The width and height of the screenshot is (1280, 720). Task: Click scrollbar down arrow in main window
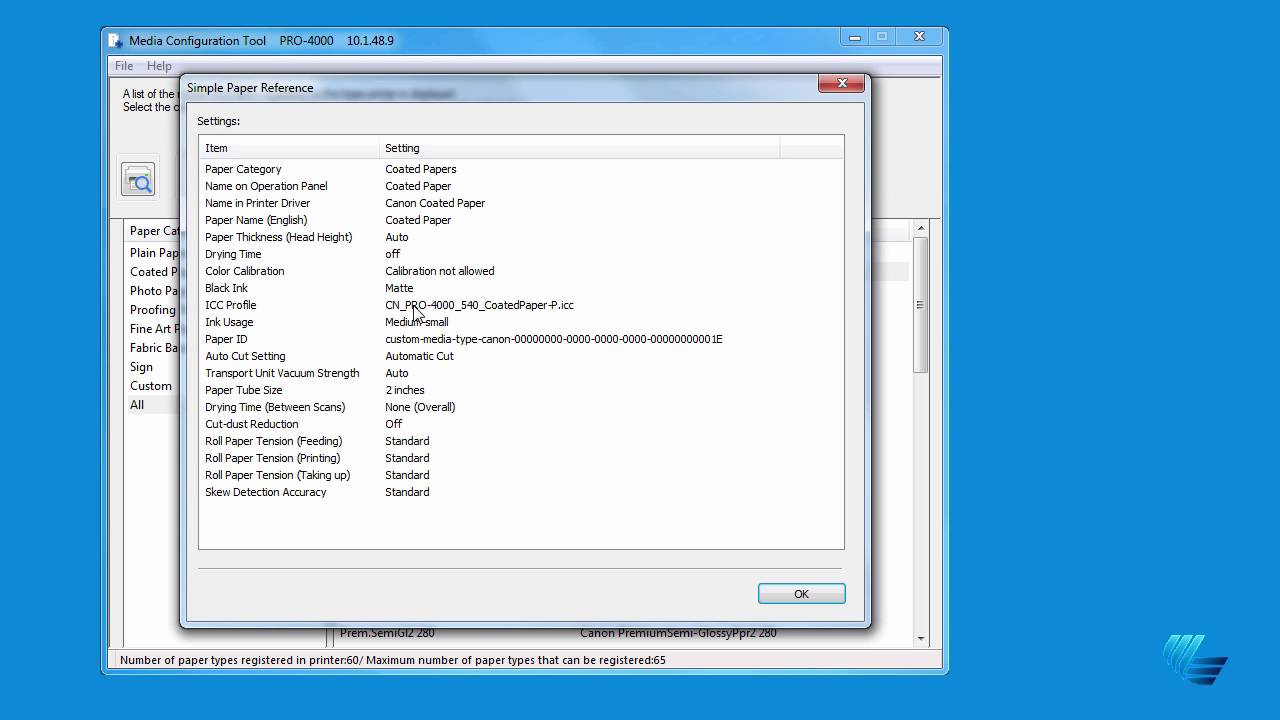point(920,638)
